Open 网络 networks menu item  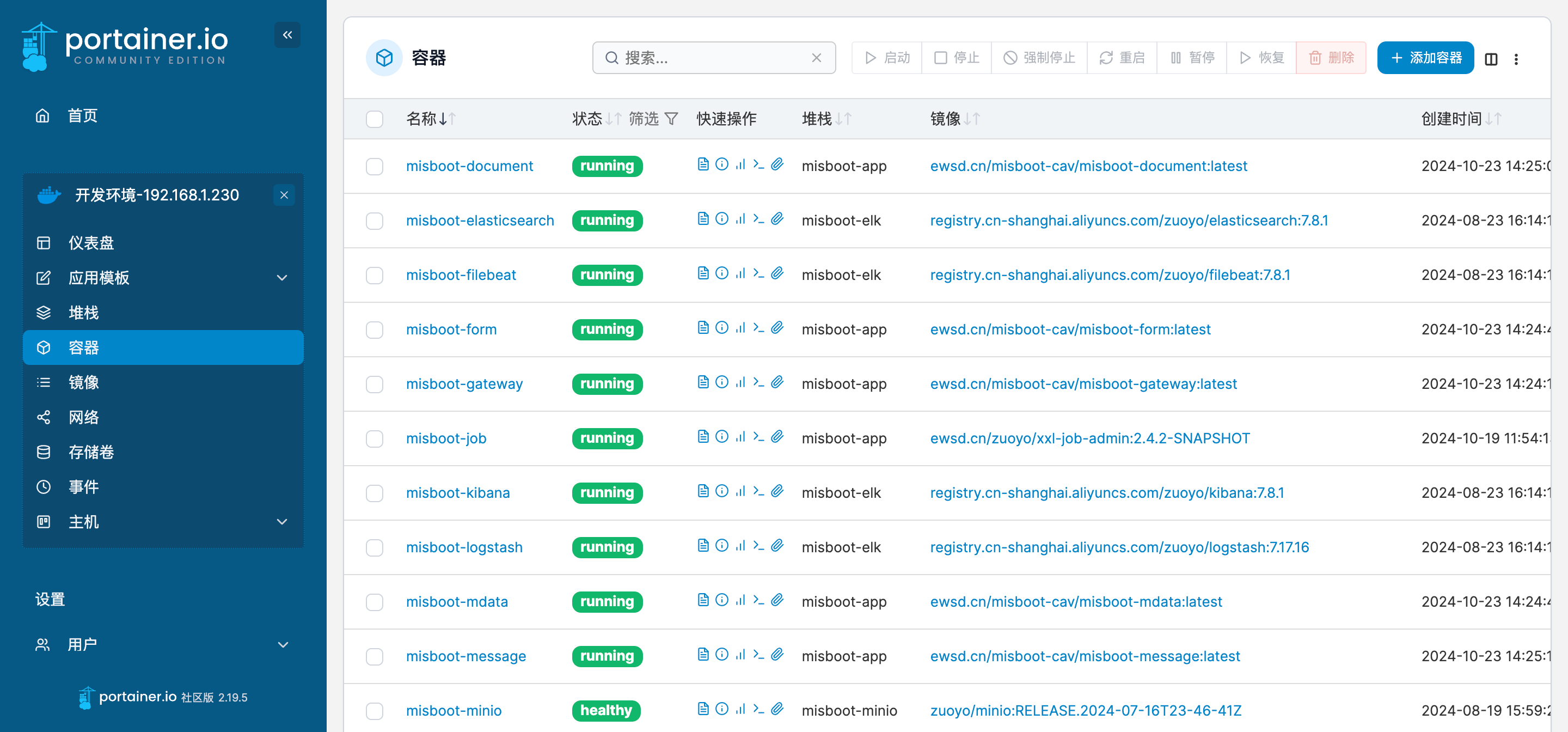click(x=163, y=418)
